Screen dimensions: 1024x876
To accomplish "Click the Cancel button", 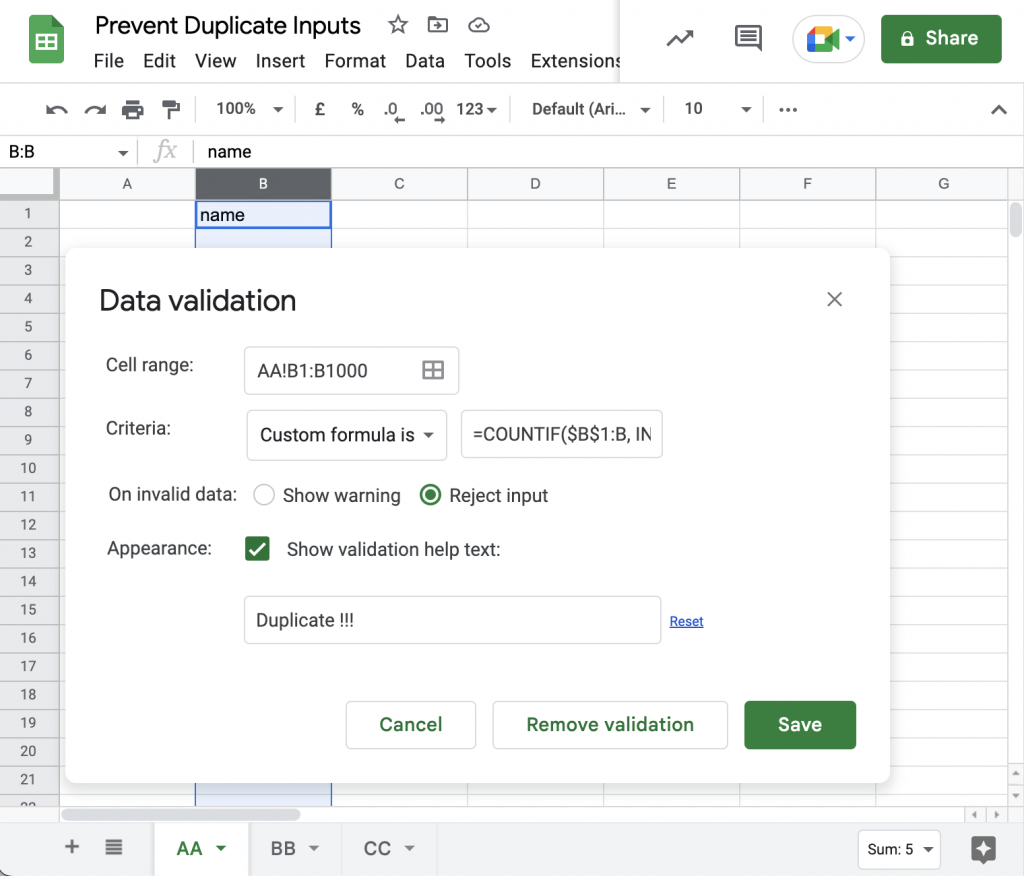I will pyautogui.click(x=411, y=724).
